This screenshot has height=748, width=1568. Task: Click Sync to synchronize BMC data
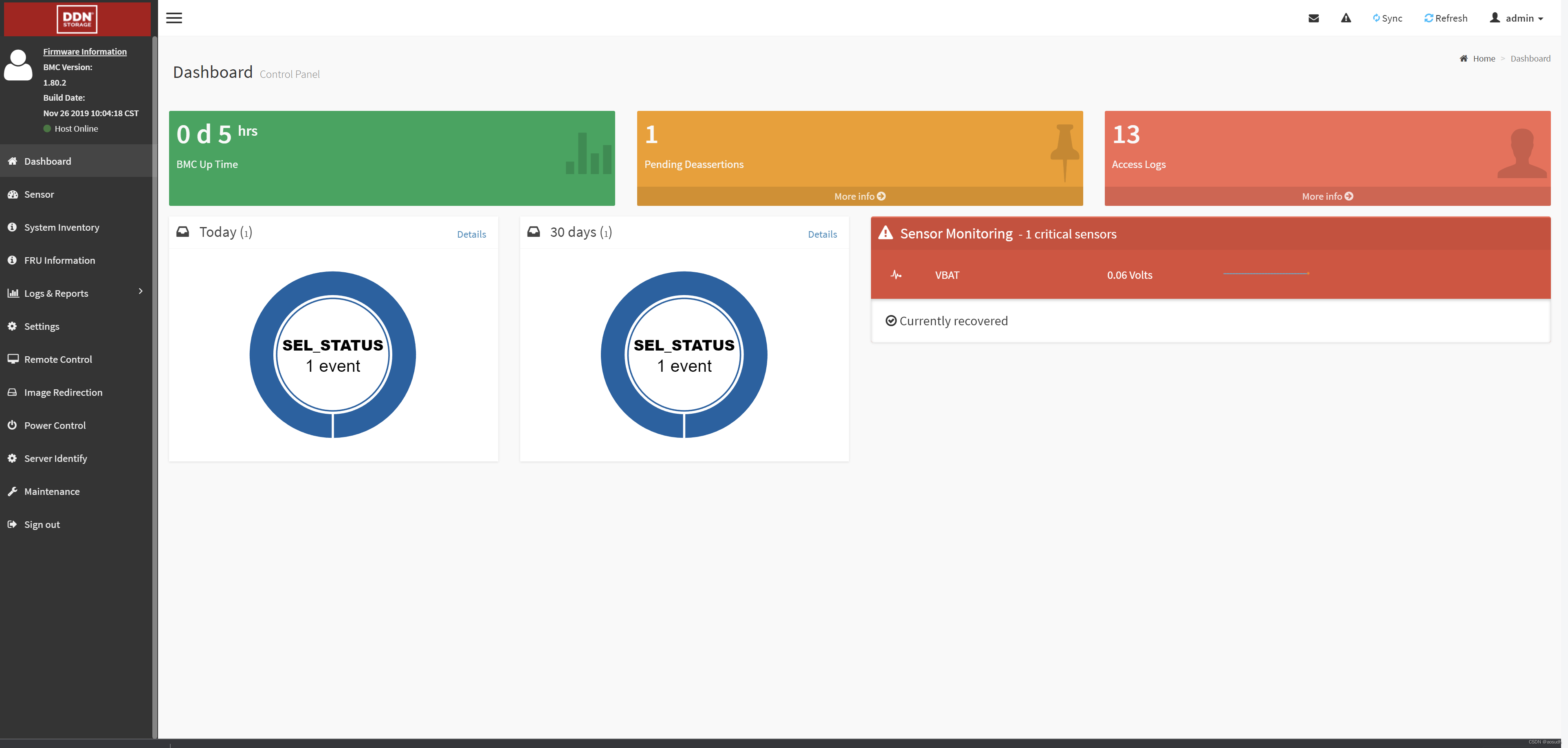point(1388,18)
